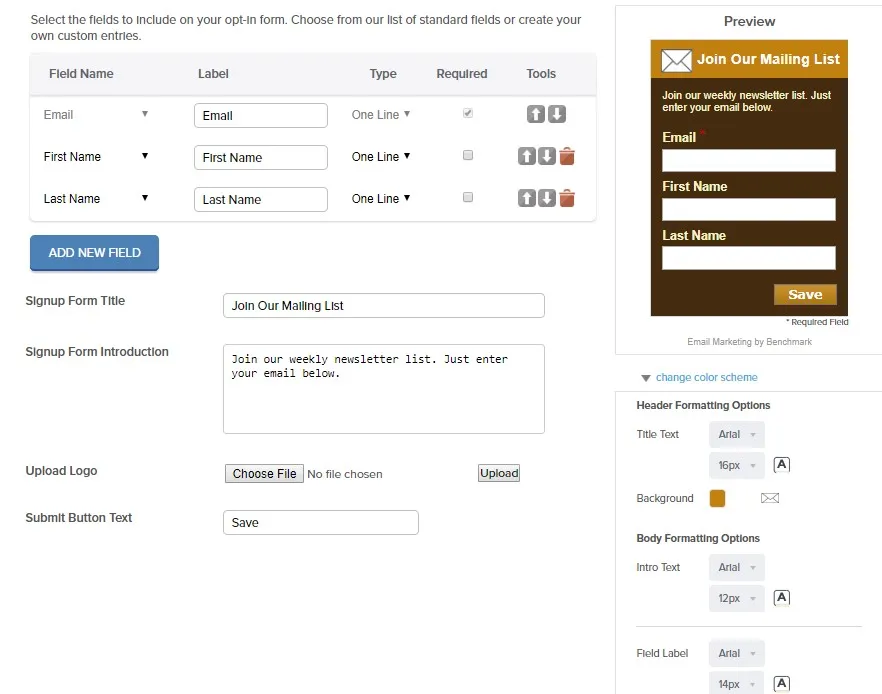This screenshot has width=882, height=694.
Task: Click the '* Required Field' note
Action: pos(817,322)
